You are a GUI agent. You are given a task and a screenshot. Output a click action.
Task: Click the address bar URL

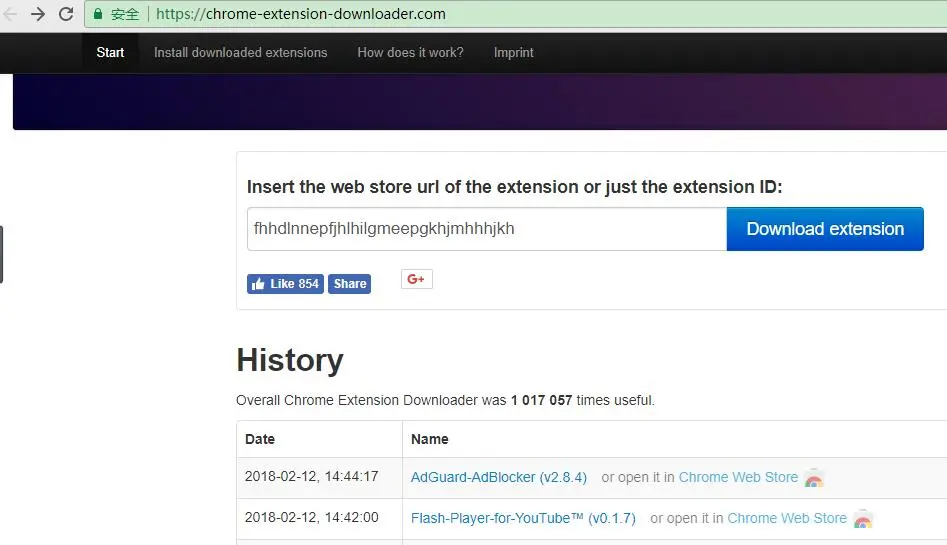pyautogui.click(x=301, y=14)
